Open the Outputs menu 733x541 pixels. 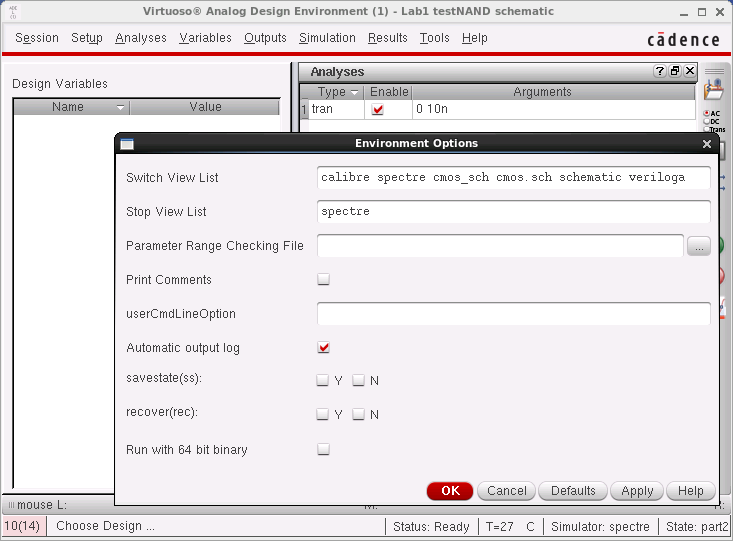[x=265, y=38]
